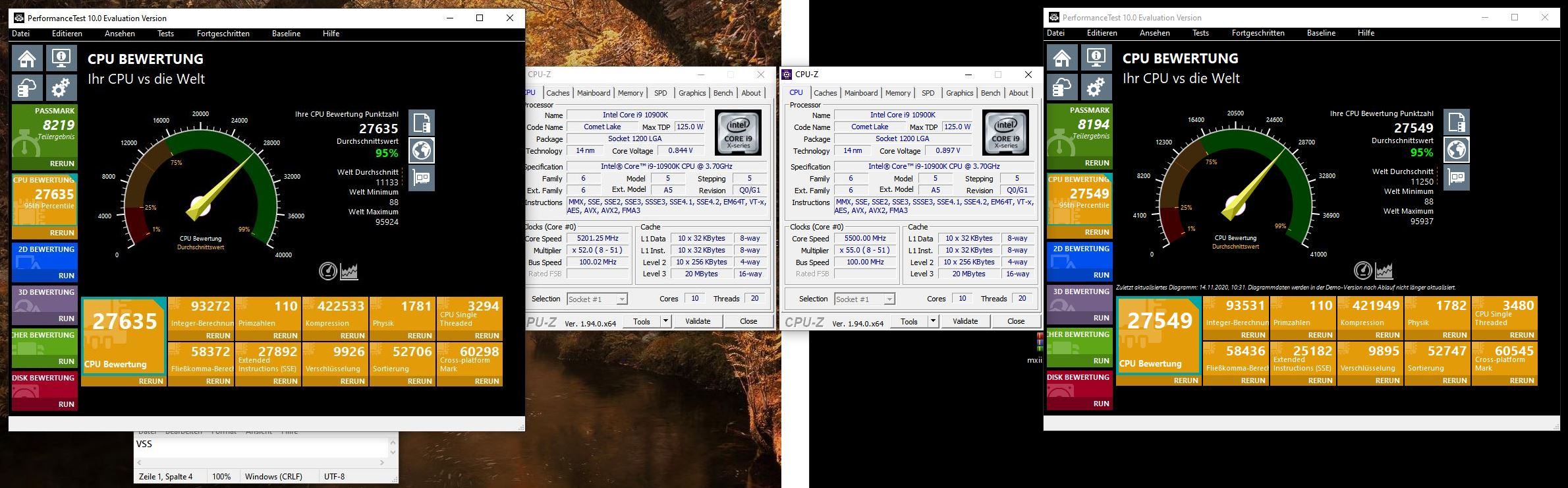Viewport: 1568px width, 488px height.
Task: Click the save results document icon in right window
Action: point(1457,122)
